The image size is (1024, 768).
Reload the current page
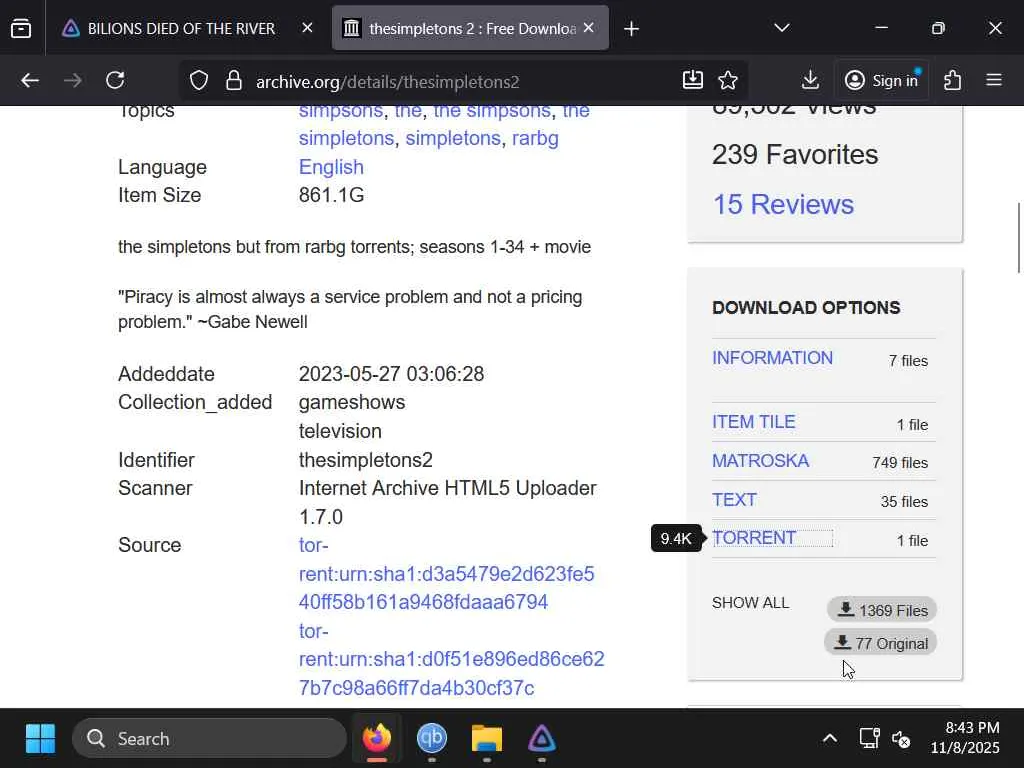(x=116, y=80)
